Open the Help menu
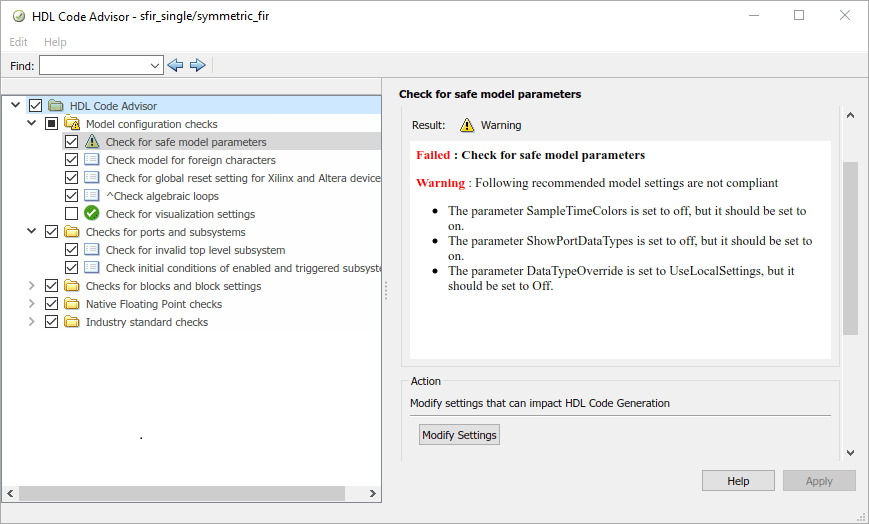Image resolution: width=869 pixels, height=524 pixels. 55,42
